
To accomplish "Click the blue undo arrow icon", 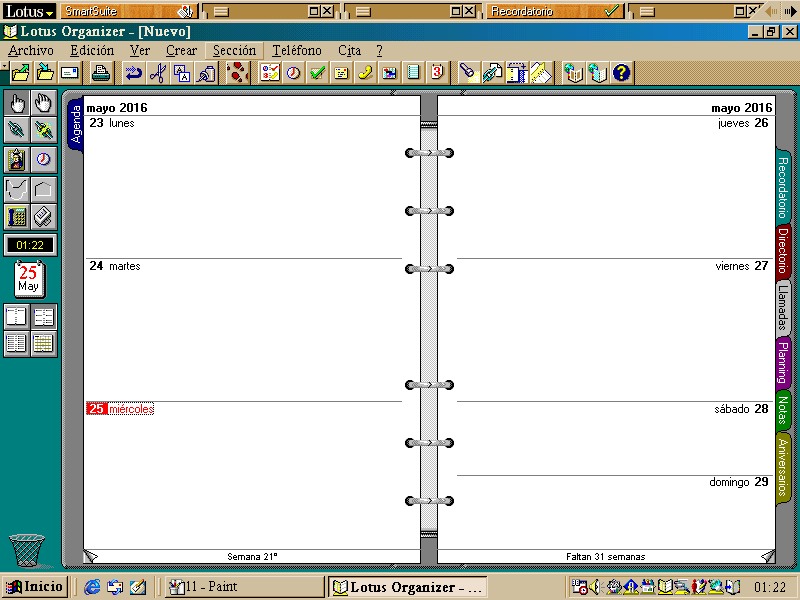I will 134,72.
